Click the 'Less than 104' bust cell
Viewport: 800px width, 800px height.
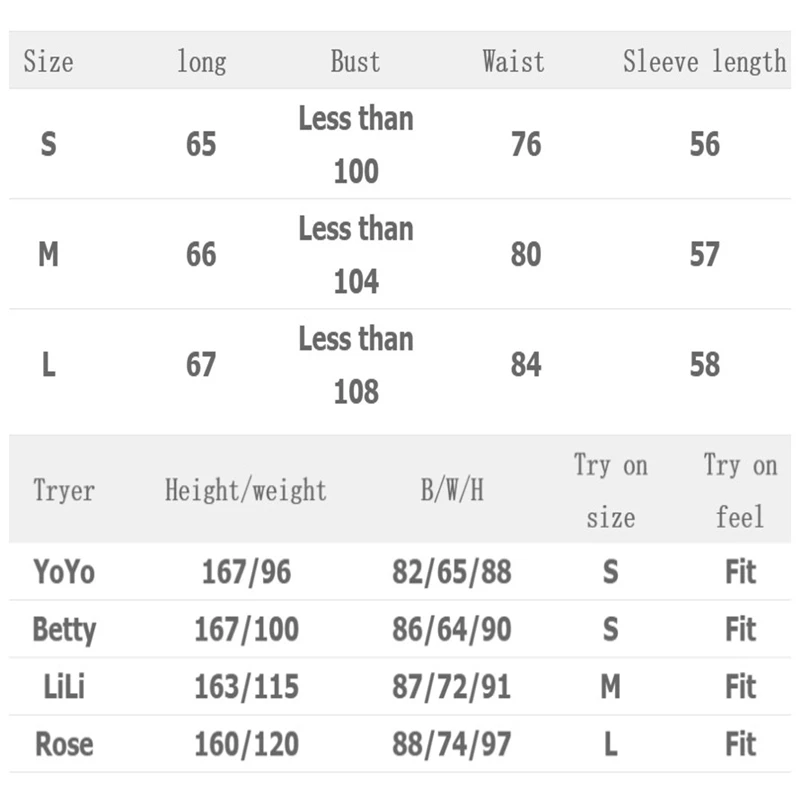tap(355, 255)
